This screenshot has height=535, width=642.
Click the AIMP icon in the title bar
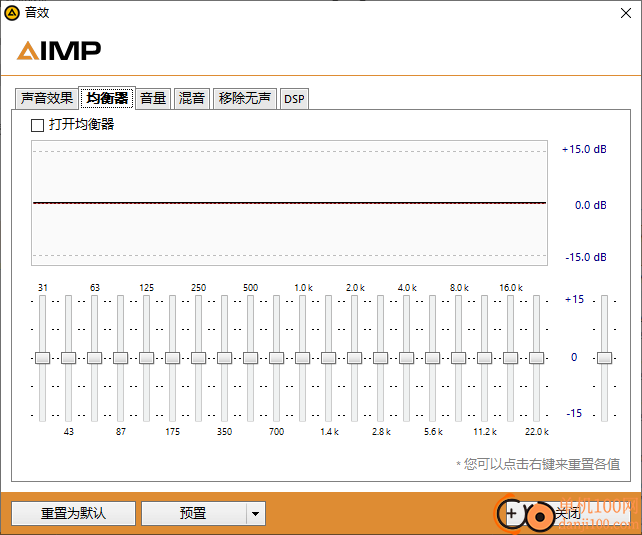[x=11, y=13]
